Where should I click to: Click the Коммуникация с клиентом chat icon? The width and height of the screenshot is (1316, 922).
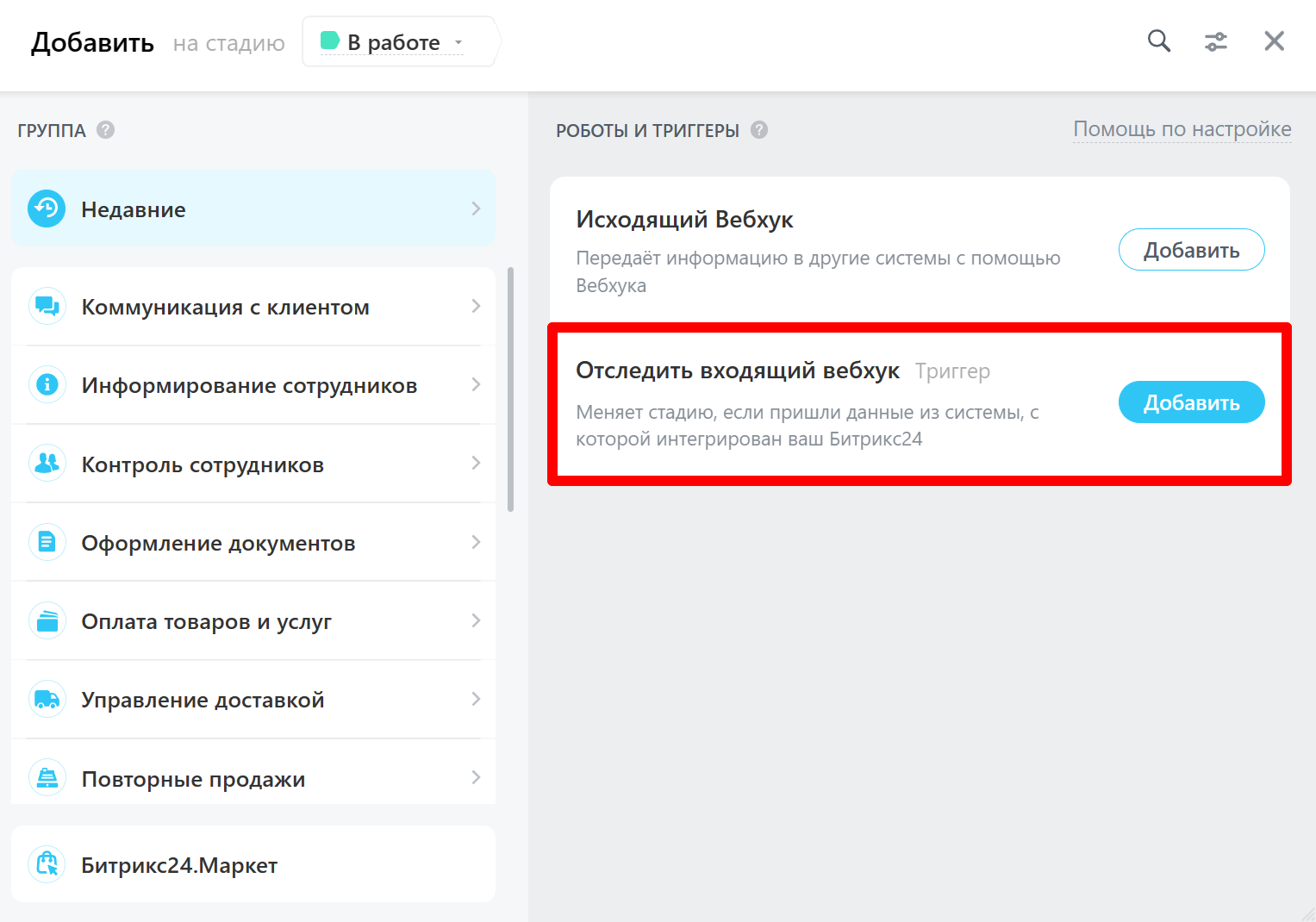click(47, 307)
